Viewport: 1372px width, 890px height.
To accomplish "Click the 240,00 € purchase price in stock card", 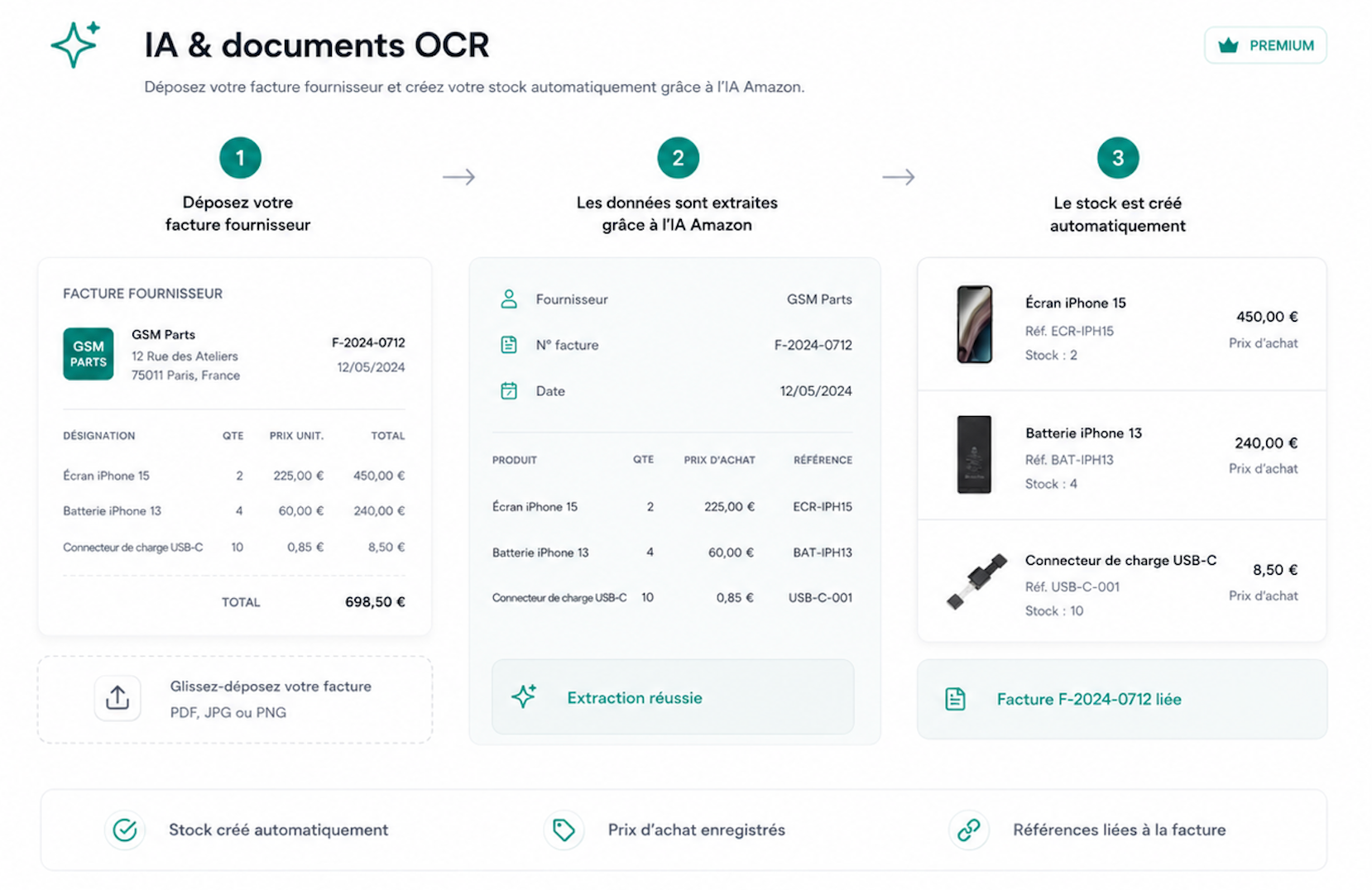I will (1266, 443).
